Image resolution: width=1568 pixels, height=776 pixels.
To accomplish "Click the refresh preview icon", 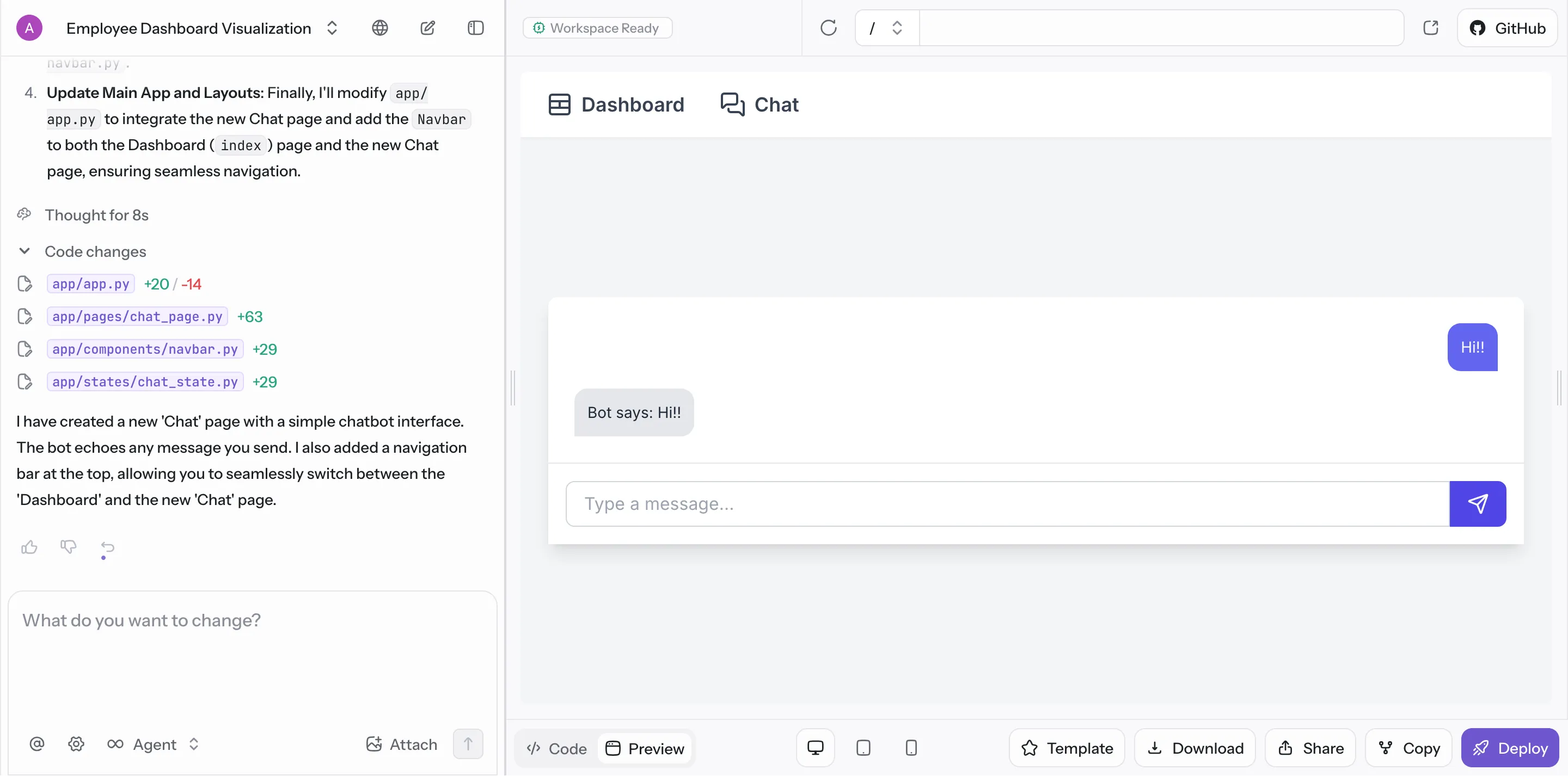I will pyautogui.click(x=828, y=28).
